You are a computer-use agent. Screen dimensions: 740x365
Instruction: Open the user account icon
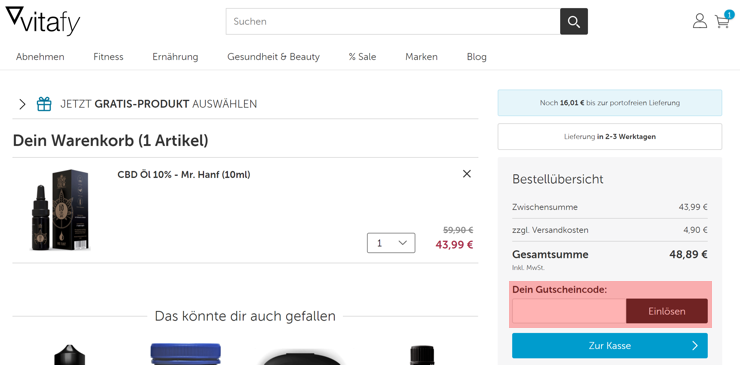click(x=700, y=21)
